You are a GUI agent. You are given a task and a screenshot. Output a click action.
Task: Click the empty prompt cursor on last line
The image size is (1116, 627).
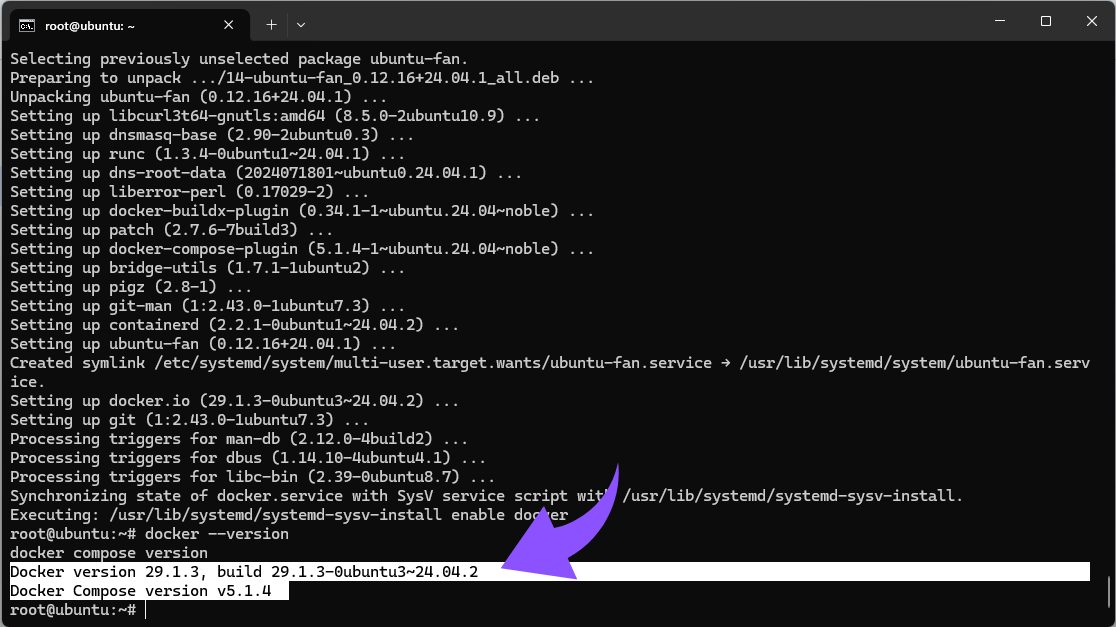[146, 610]
